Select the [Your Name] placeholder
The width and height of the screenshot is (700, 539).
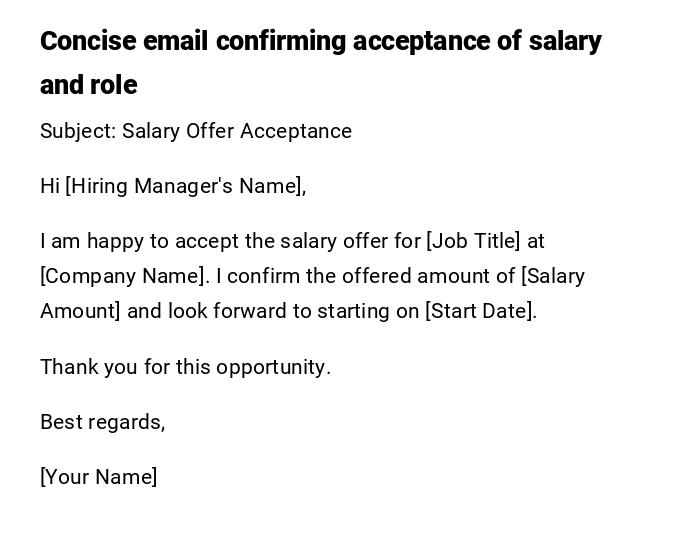point(98,477)
